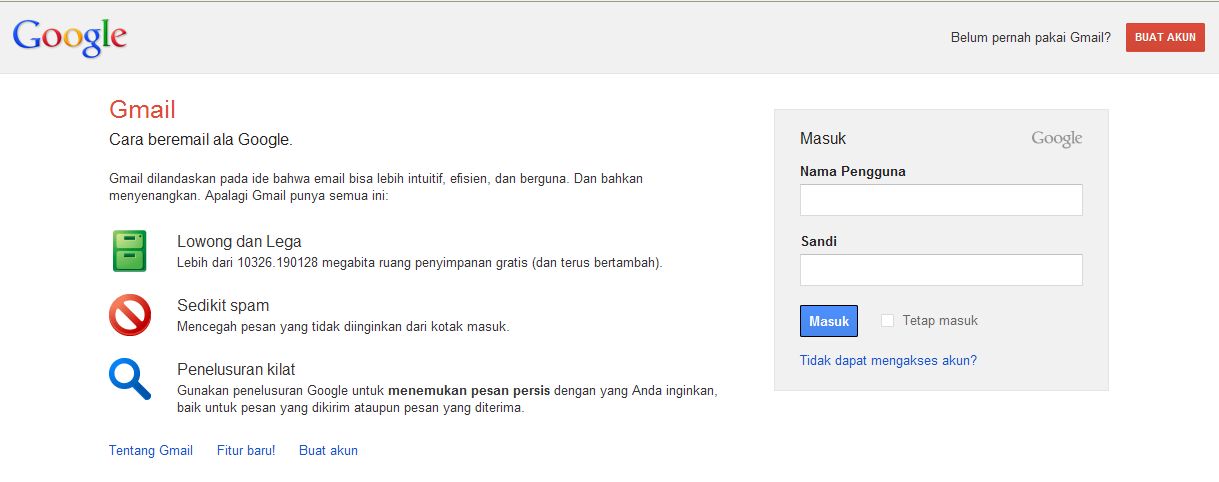The height and width of the screenshot is (482, 1219).
Task: Enable the Tetap masuk checkbox
Action: (887, 320)
